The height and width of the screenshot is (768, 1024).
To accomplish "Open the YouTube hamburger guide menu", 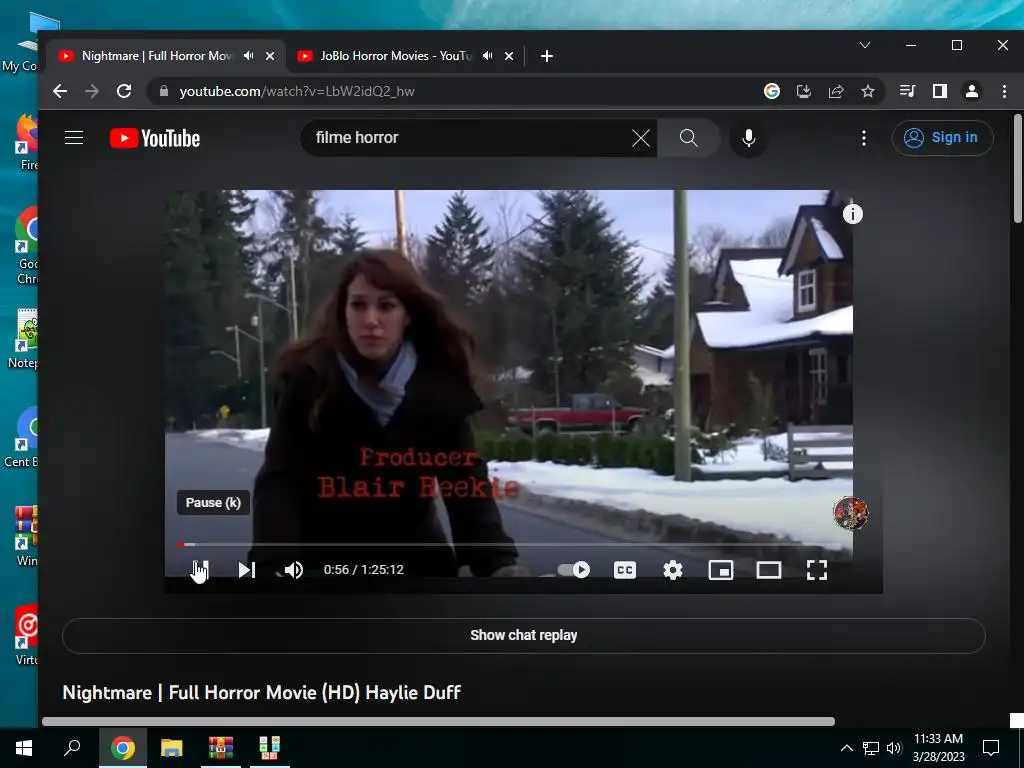I will tap(74, 138).
